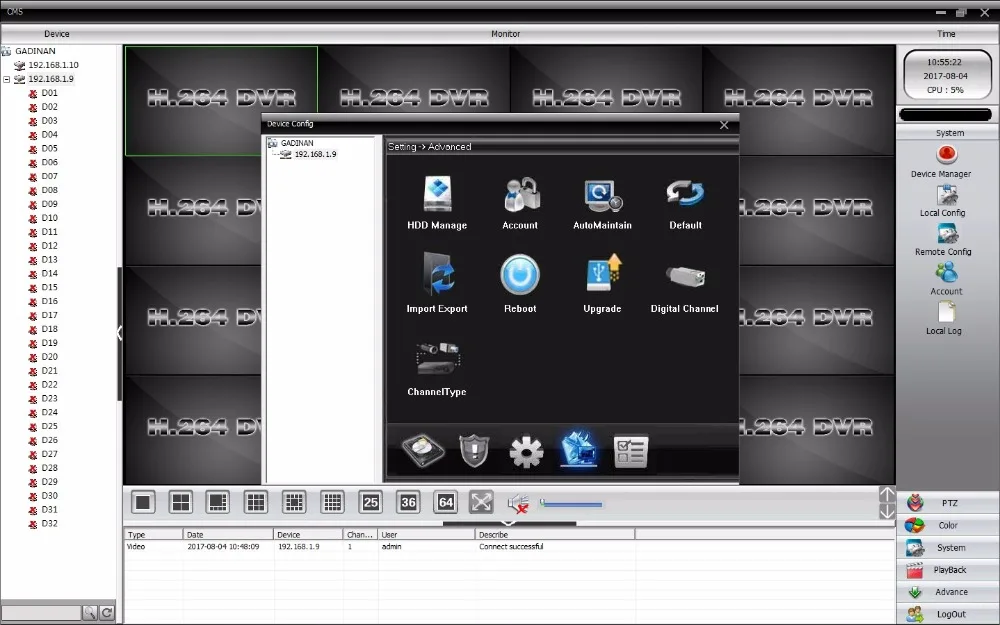Select device 192.168.1.10 in tree
1000x625 pixels.
53,65
